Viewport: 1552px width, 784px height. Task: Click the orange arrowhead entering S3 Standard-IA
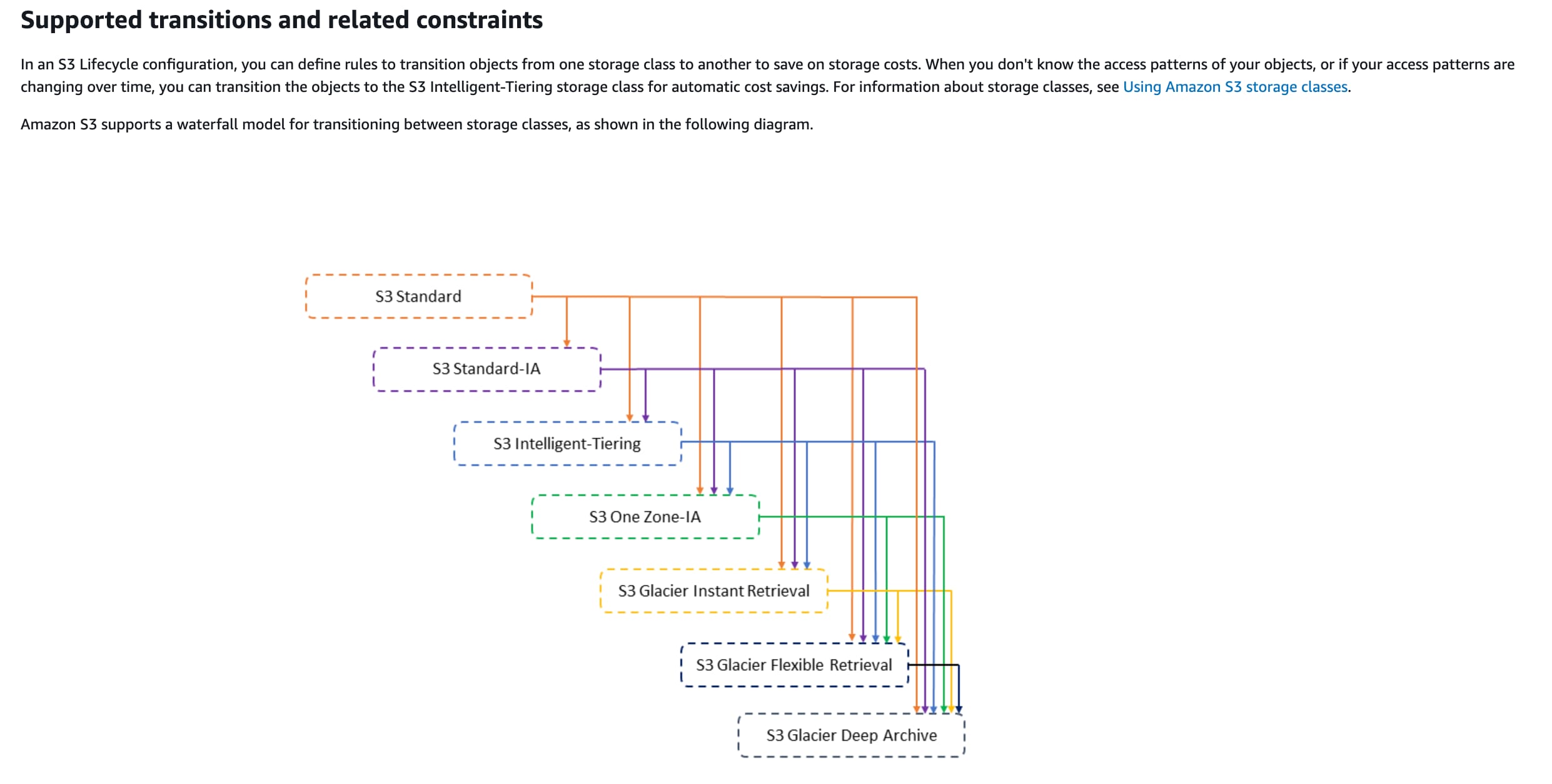tap(567, 343)
